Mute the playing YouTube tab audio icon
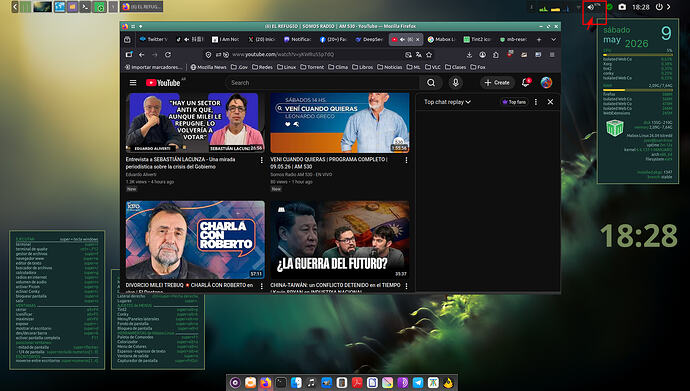 pos(402,40)
